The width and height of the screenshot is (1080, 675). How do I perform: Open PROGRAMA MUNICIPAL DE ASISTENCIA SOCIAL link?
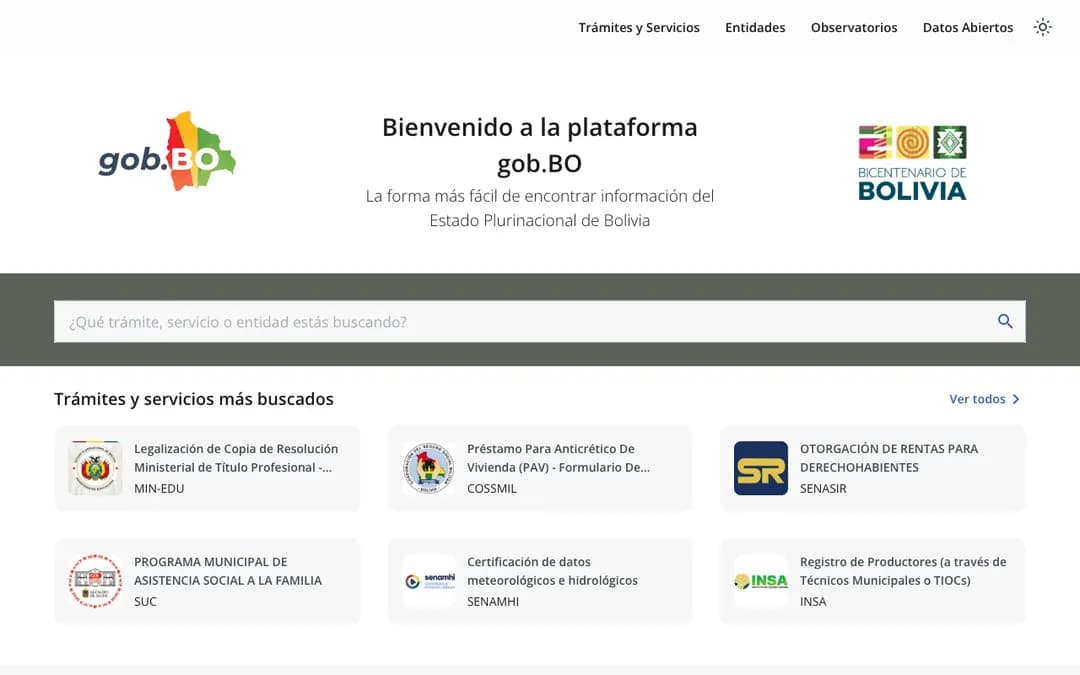pos(228,571)
